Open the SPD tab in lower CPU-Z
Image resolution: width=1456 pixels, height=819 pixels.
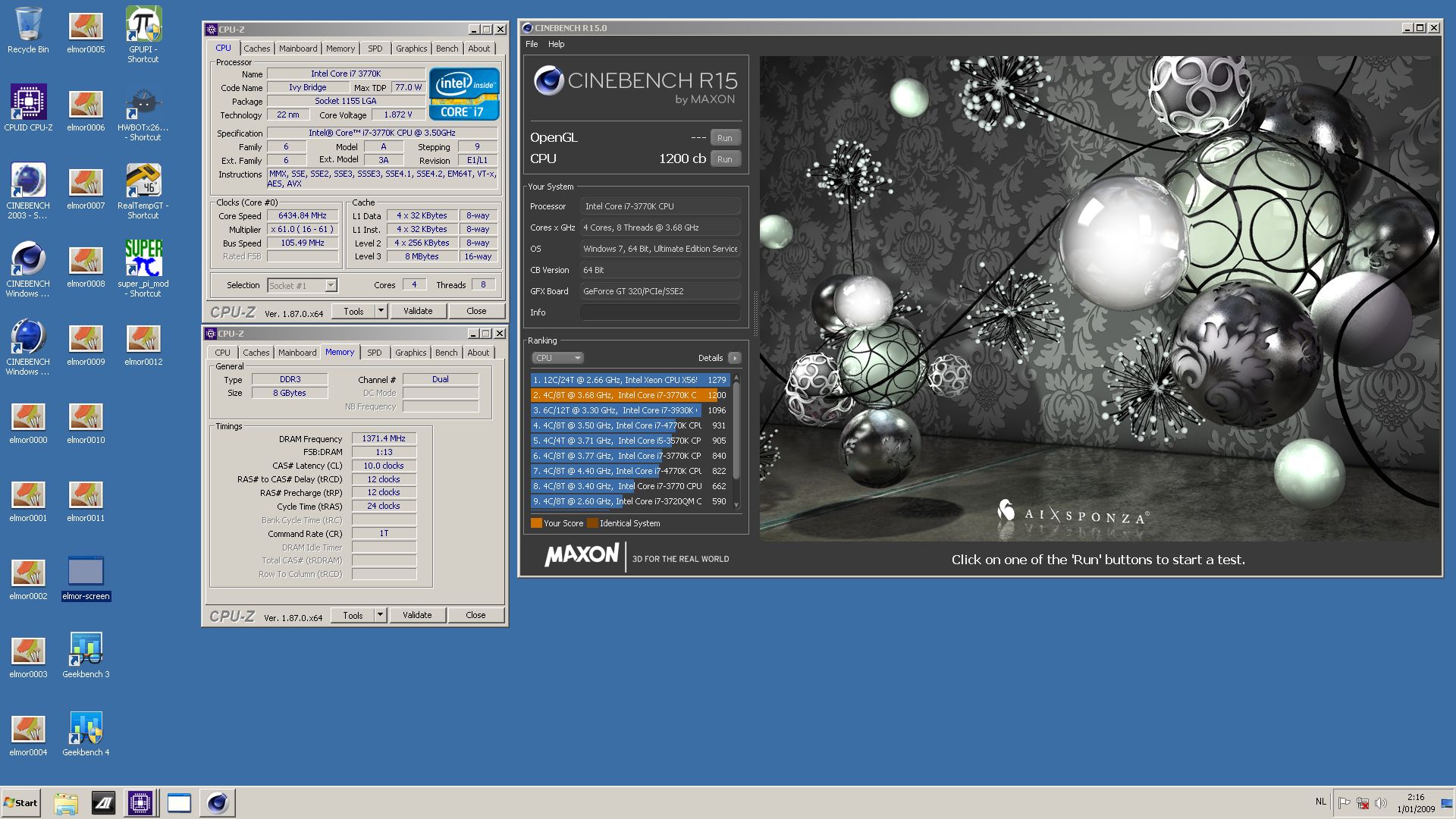(x=375, y=353)
